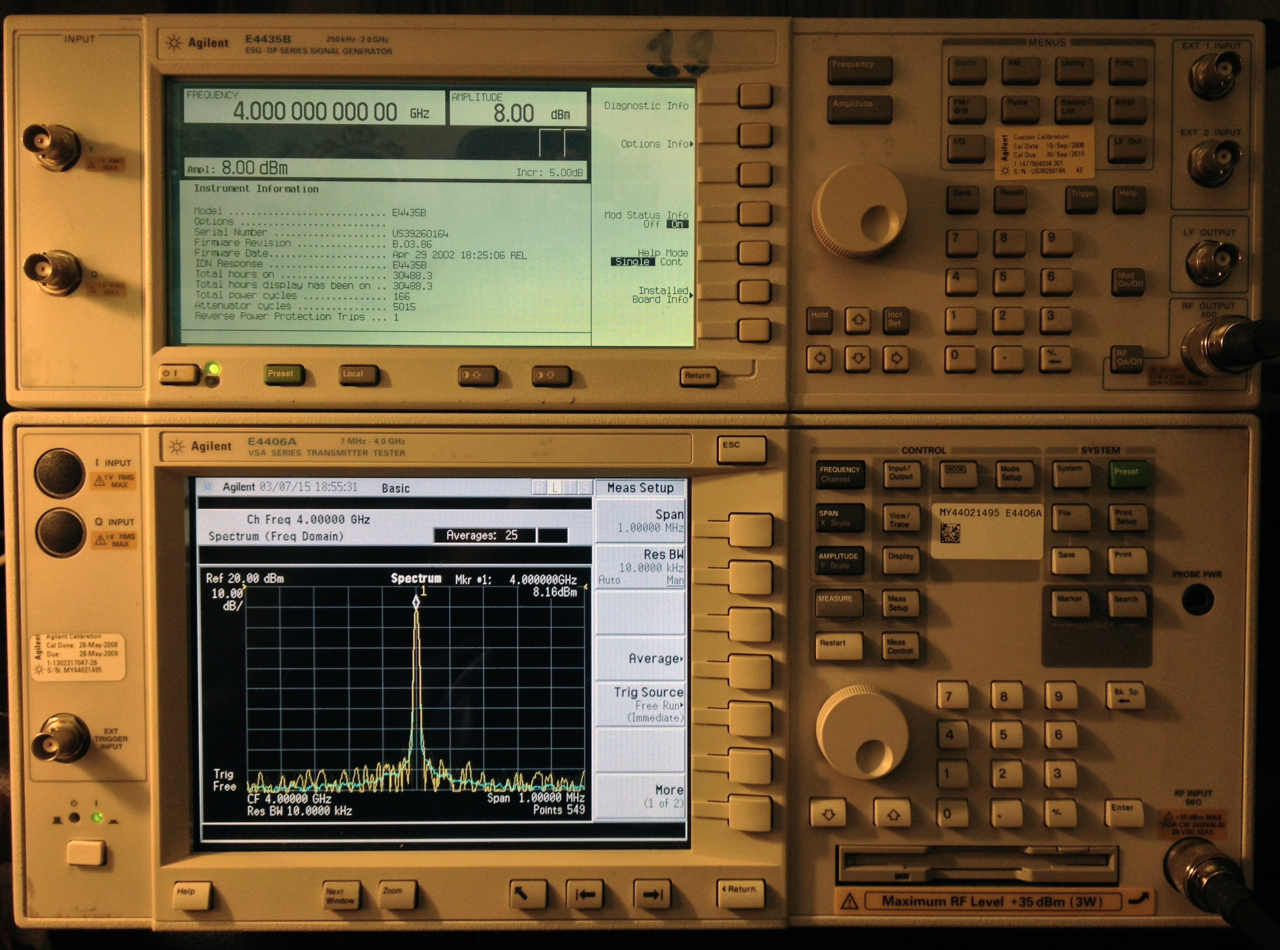Hit the green Preset key on E4406A
Image resolution: width=1280 pixels, height=950 pixels.
point(1127,474)
